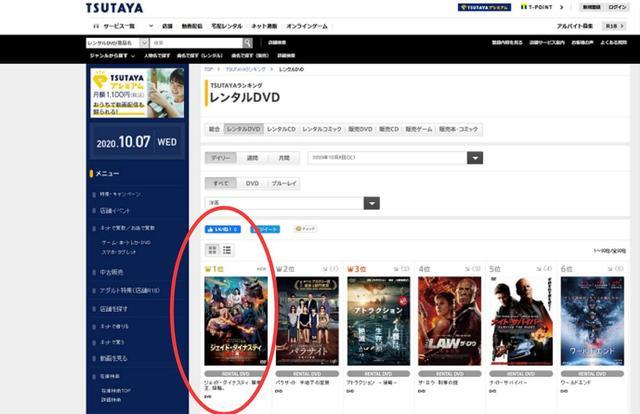The width and height of the screenshot is (640, 414).
Task: Open the 2位 パラサイト poster
Action: pos(307,321)
